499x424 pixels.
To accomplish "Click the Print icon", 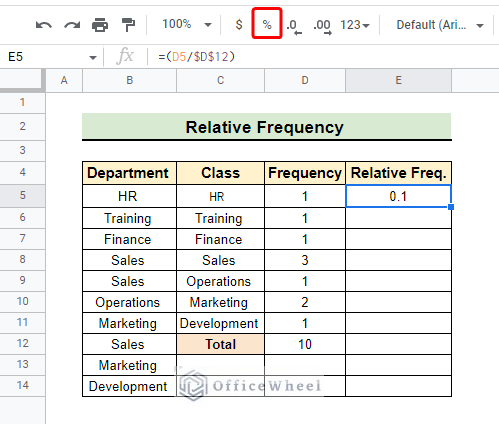I will 100,25.
